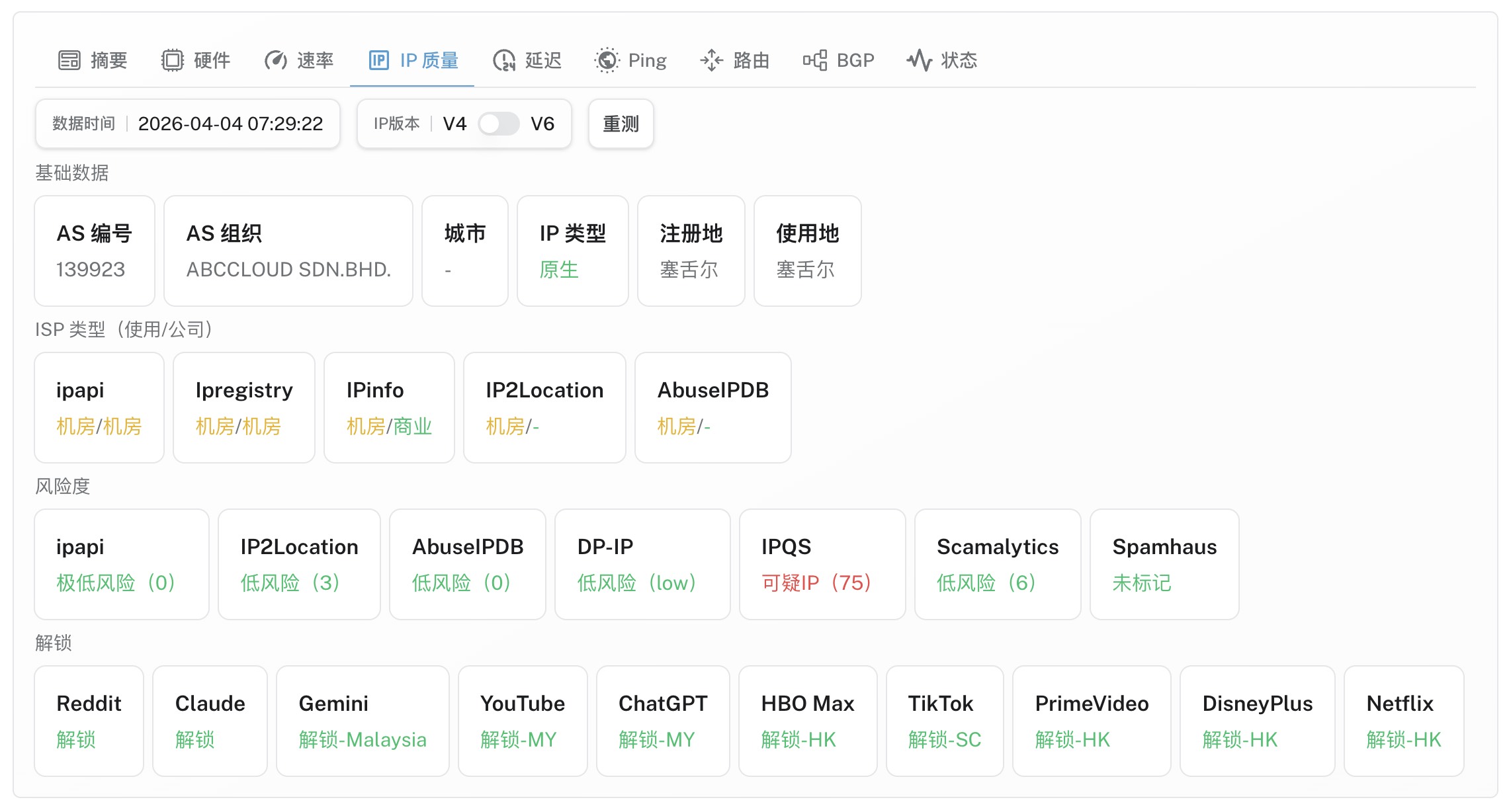The image size is (1511, 812).
Task: Click the Reddit unlock card
Action: (89, 721)
